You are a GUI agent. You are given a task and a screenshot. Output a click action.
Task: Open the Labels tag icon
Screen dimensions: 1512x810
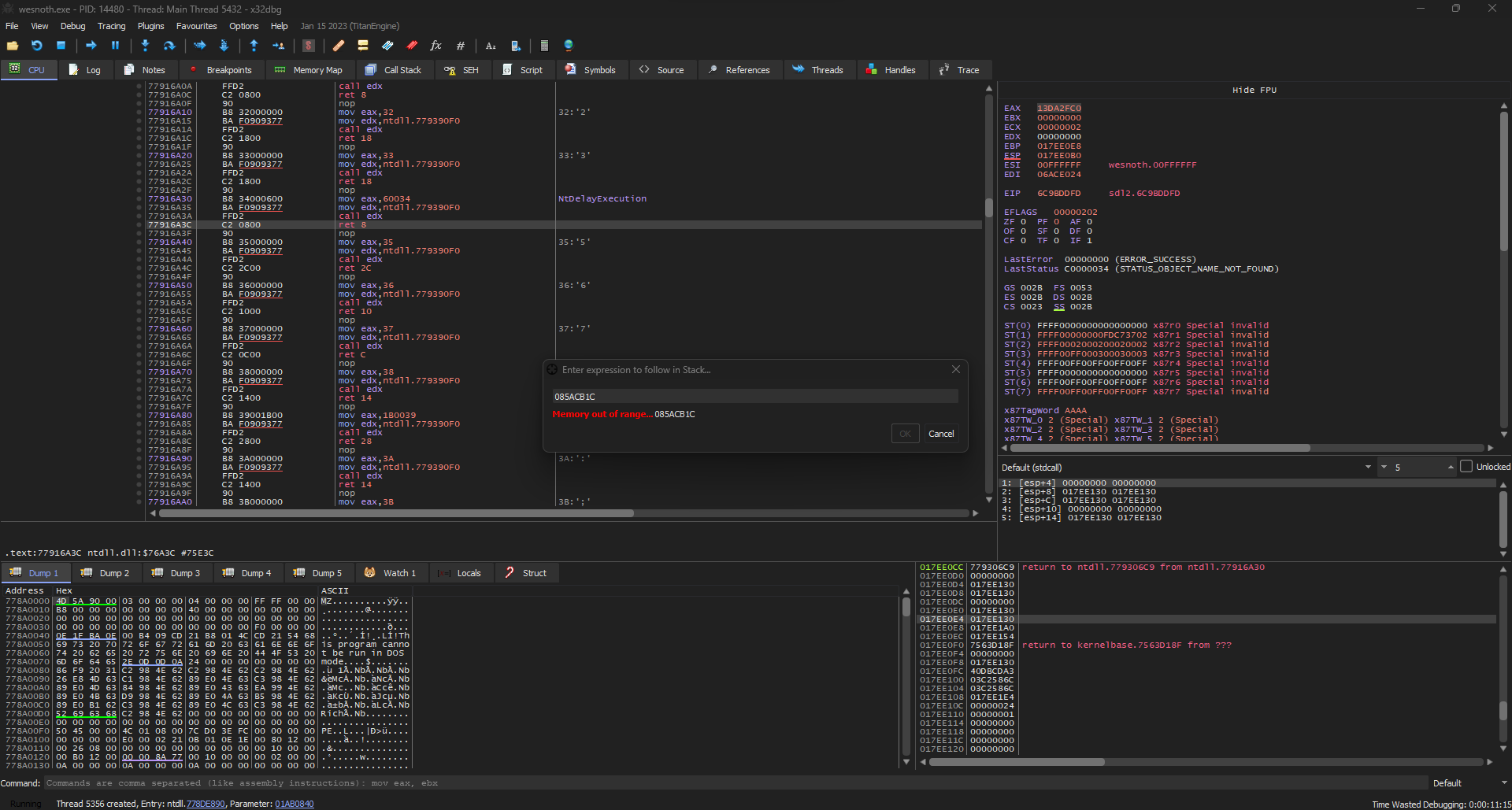tap(387, 46)
